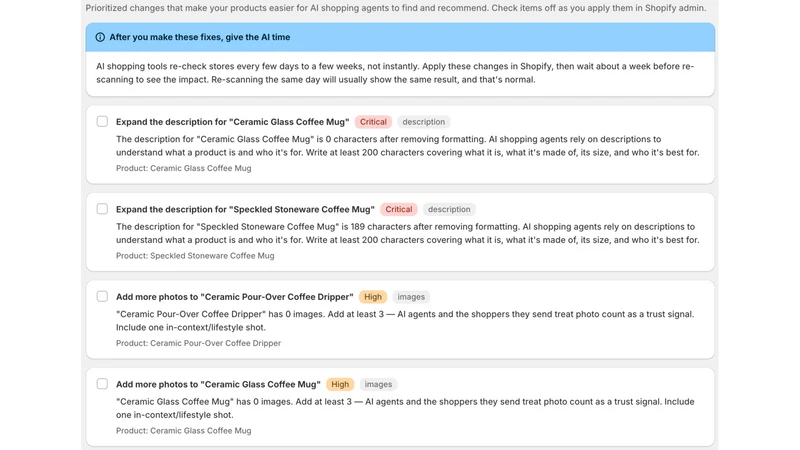Click the High badge on Ceramic Glass Coffee Mug photos

[x=340, y=384]
